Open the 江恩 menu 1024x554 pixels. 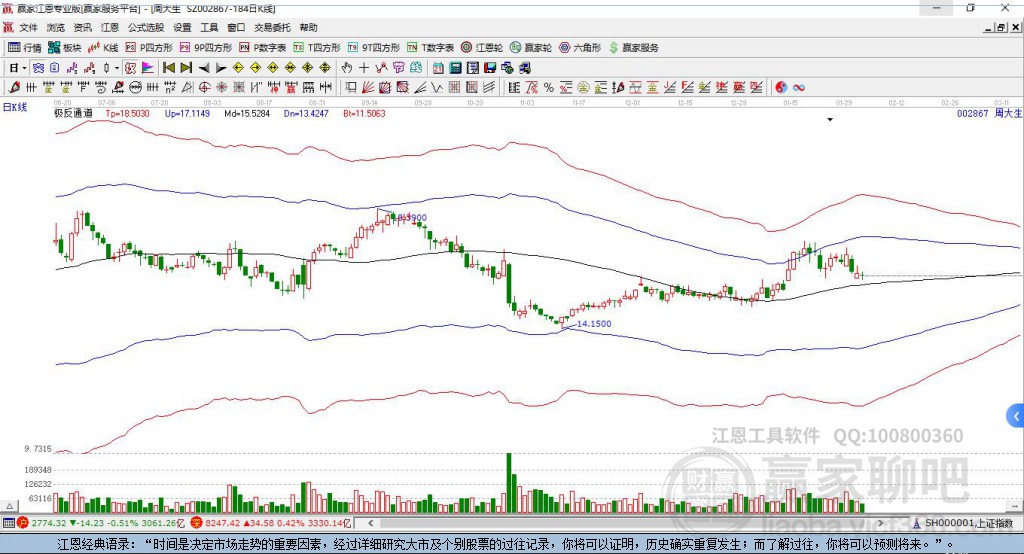110,27
